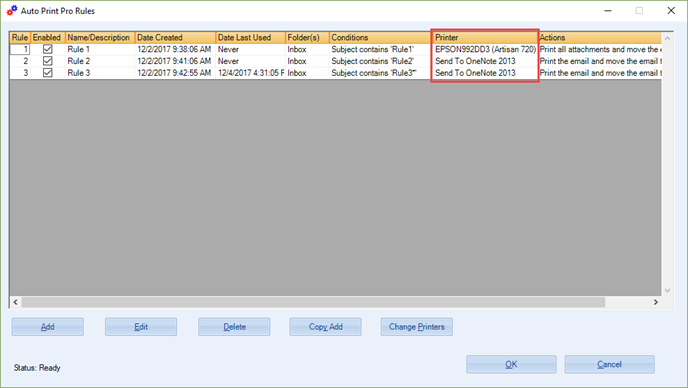688x388 pixels.
Task: Uncheck the Enabled checkbox for Rule 2
Action: (x=47, y=61)
